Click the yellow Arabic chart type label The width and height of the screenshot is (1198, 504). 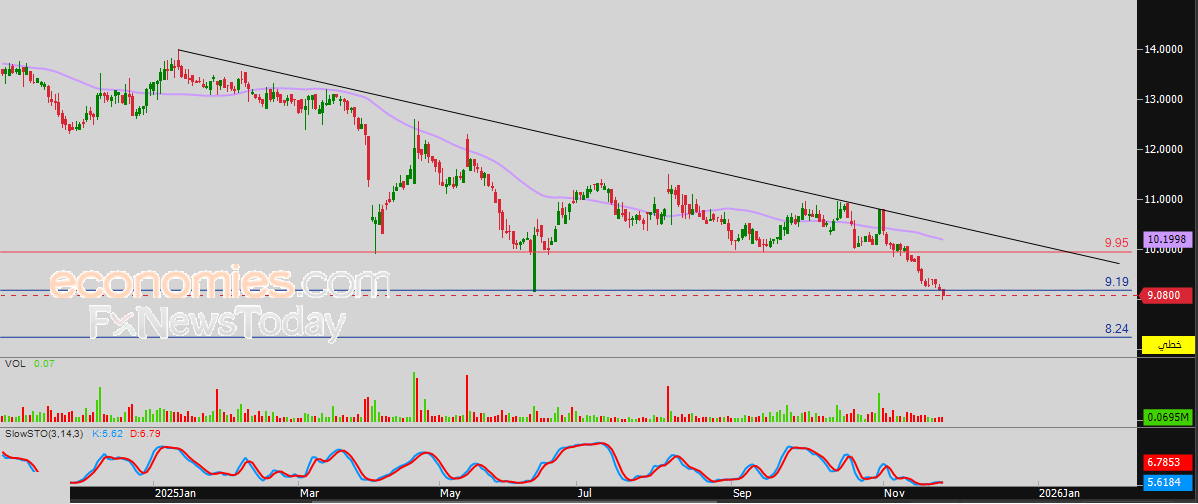click(x=1167, y=344)
